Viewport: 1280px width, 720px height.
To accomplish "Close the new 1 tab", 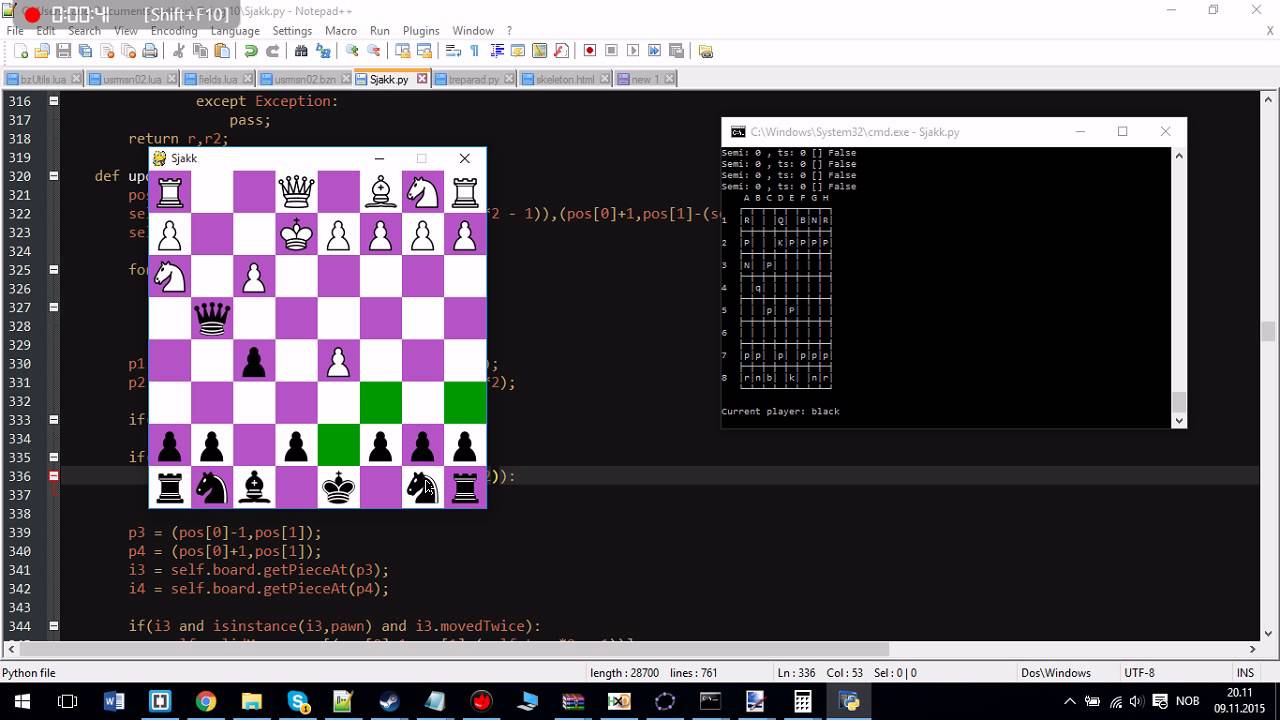I will point(669,79).
